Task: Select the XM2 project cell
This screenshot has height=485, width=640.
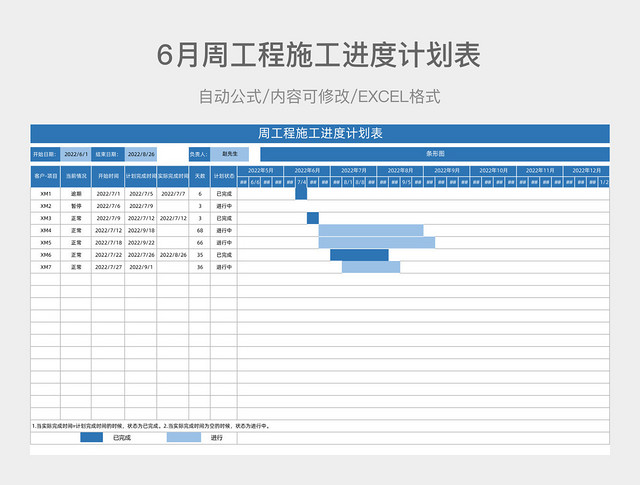Action: 45,206
